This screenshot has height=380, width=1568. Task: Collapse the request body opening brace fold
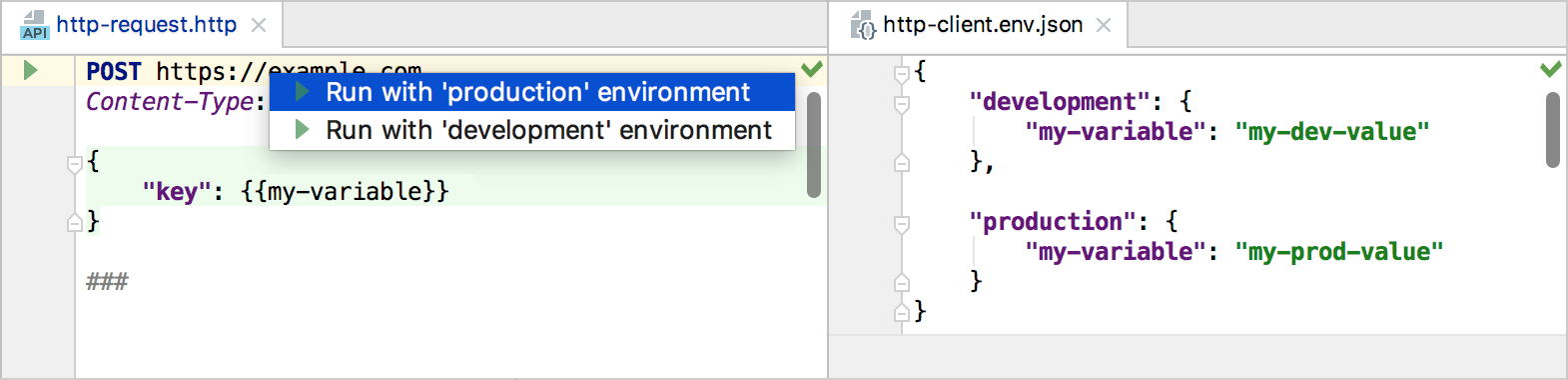74,164
